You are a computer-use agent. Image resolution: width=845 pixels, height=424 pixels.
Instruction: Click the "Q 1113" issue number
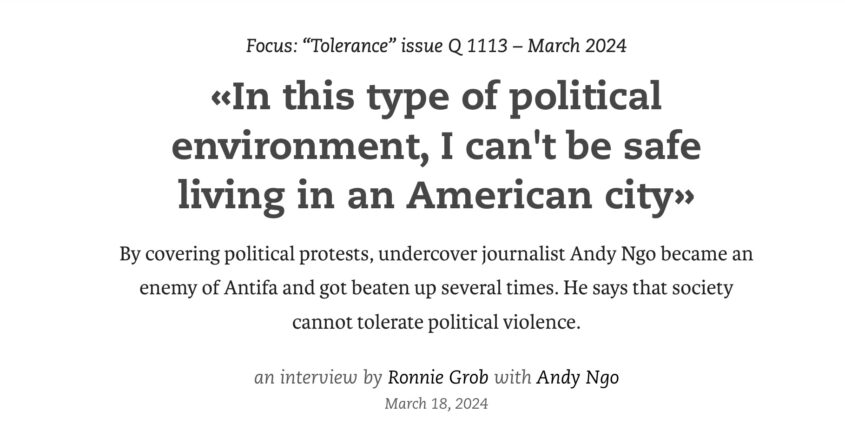477,46
